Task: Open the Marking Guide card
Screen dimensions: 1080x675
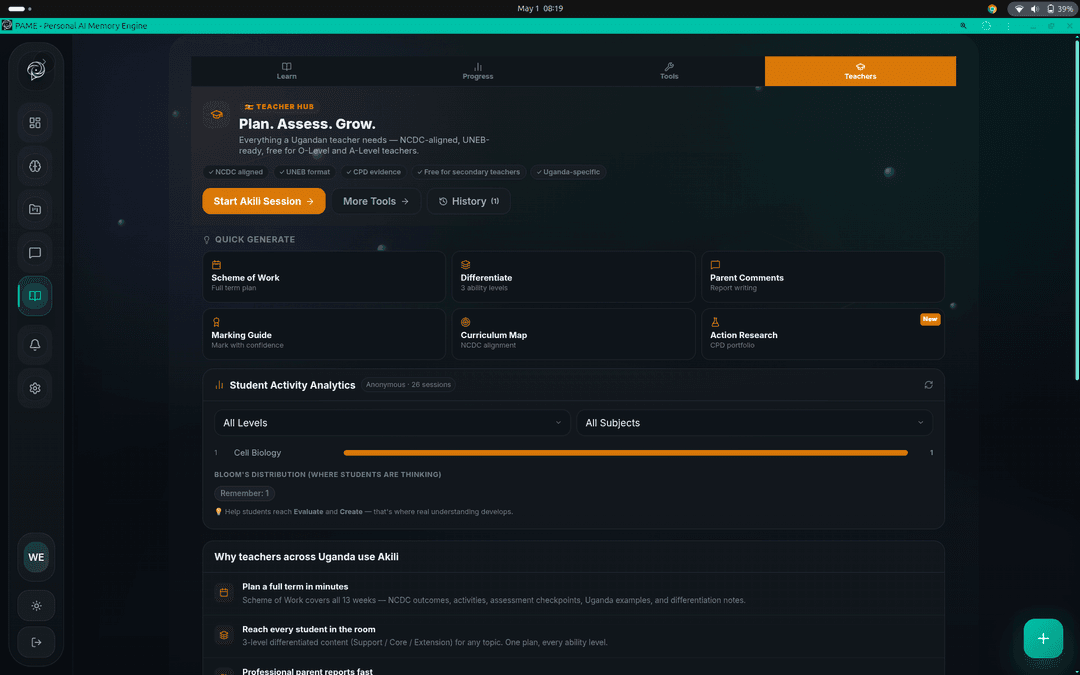Action: click(324, 334)
